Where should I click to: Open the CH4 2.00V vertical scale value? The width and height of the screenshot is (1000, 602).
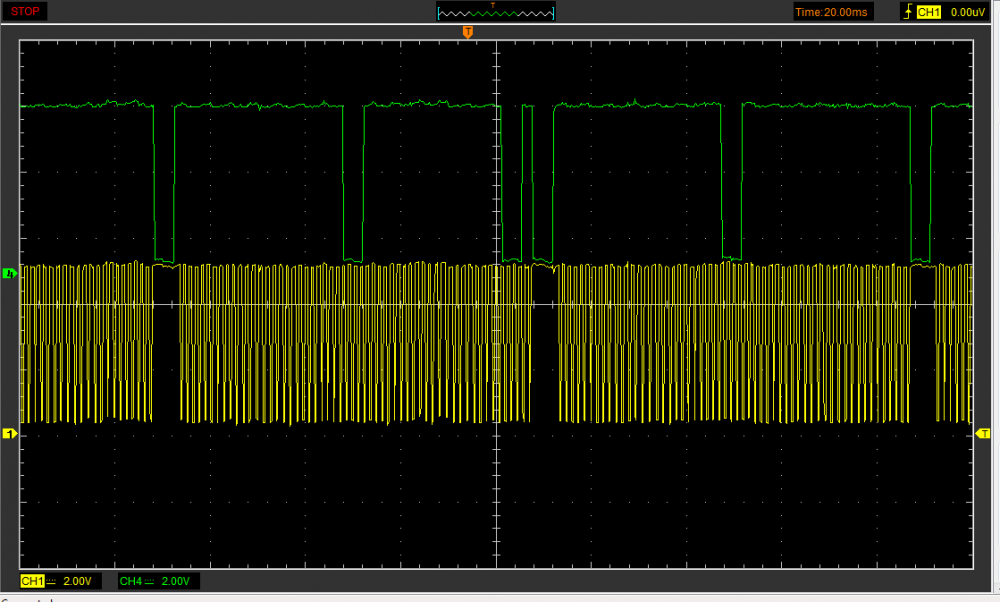click(175, 581)
